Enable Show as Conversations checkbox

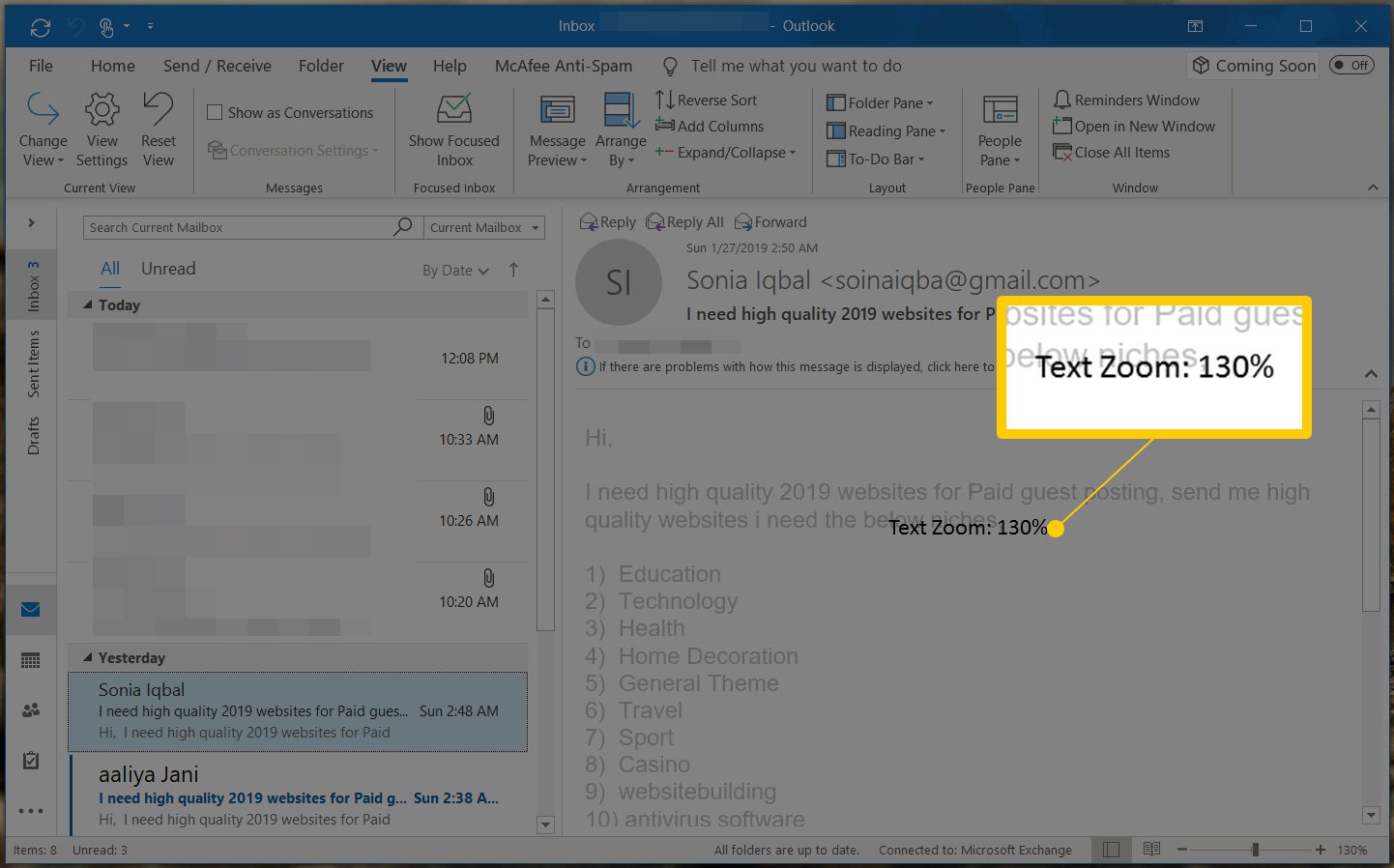click(215, 112)
